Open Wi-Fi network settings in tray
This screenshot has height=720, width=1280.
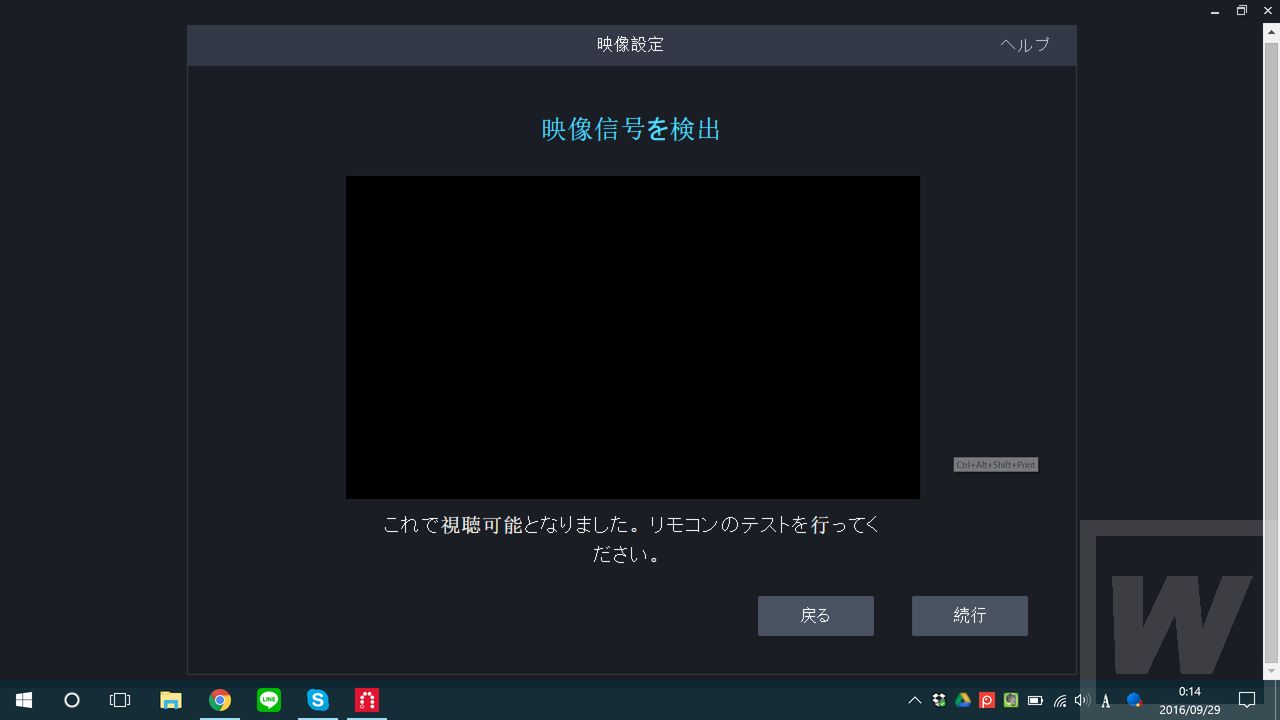point(1059,701)
